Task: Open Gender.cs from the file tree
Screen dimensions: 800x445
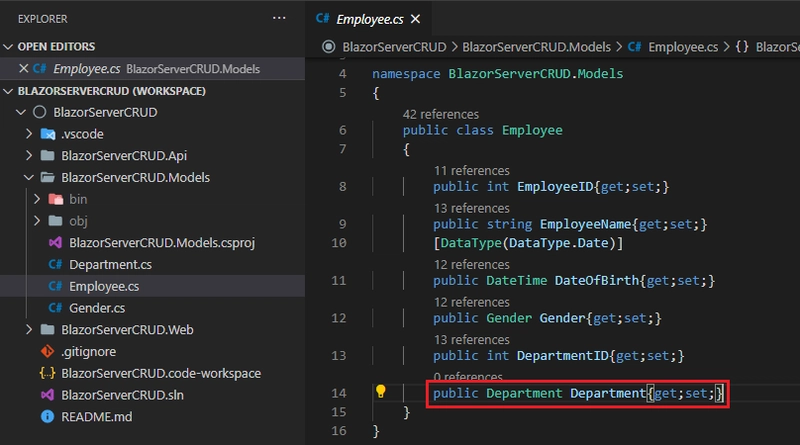Action: click(97, 307)
